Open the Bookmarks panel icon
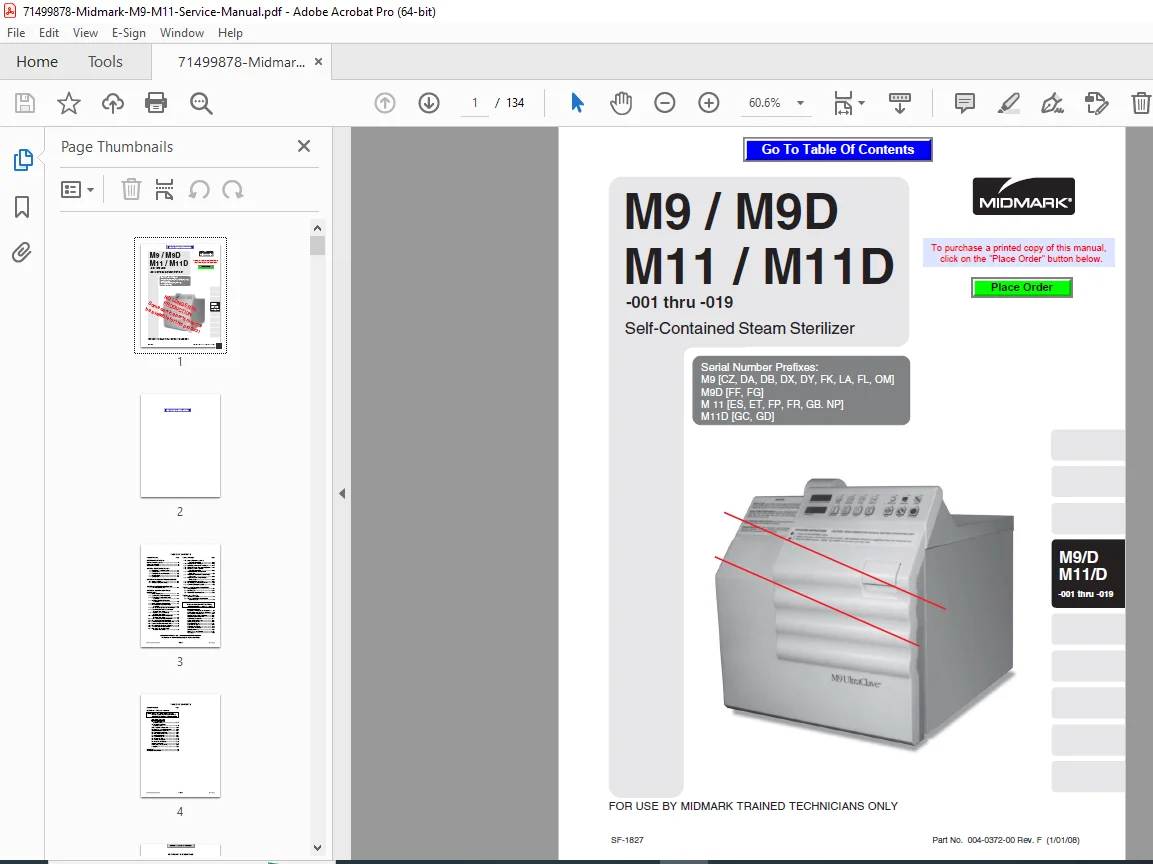Image resolution: width=1153 pixels, height=864 pixels. coord(22,207)
